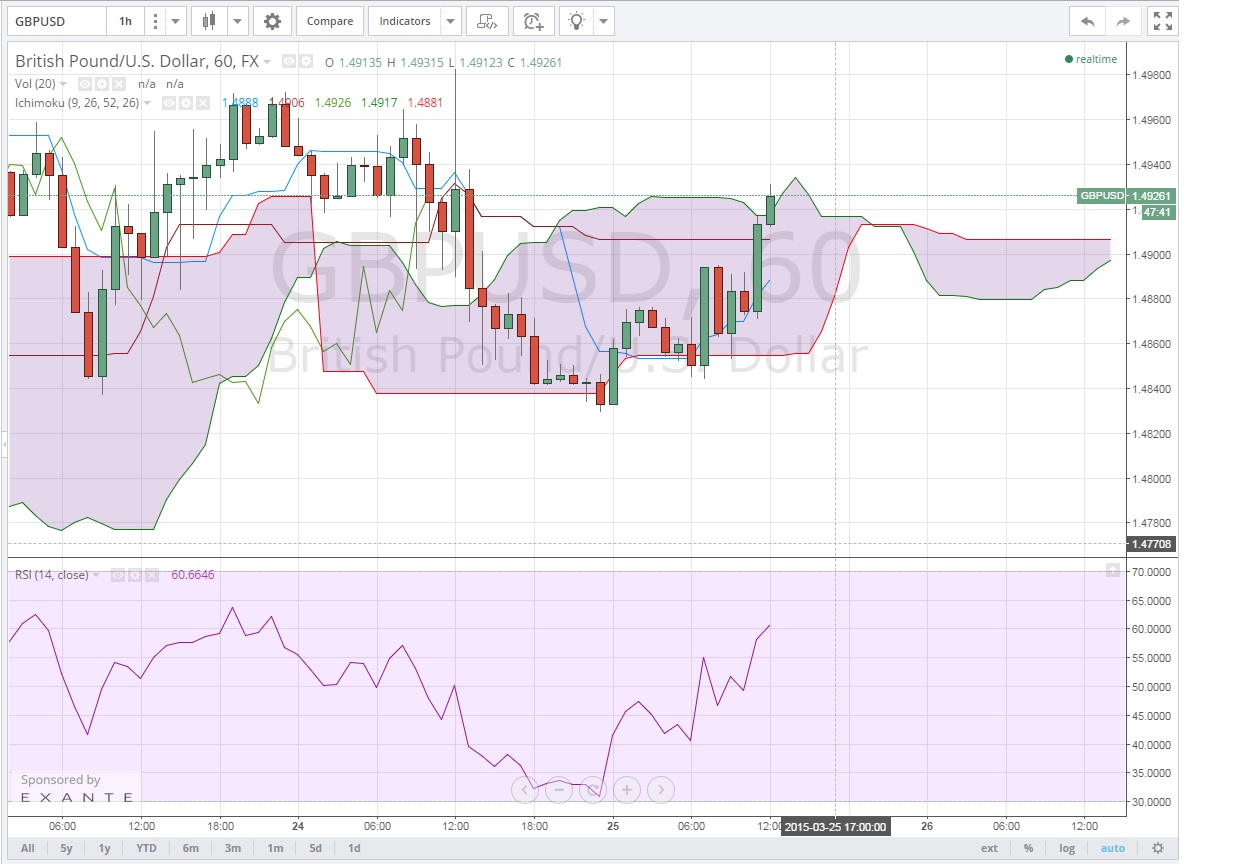Toggle RSI indicator visibility eye icon
Screen dimensions: 1257x864
117,575
